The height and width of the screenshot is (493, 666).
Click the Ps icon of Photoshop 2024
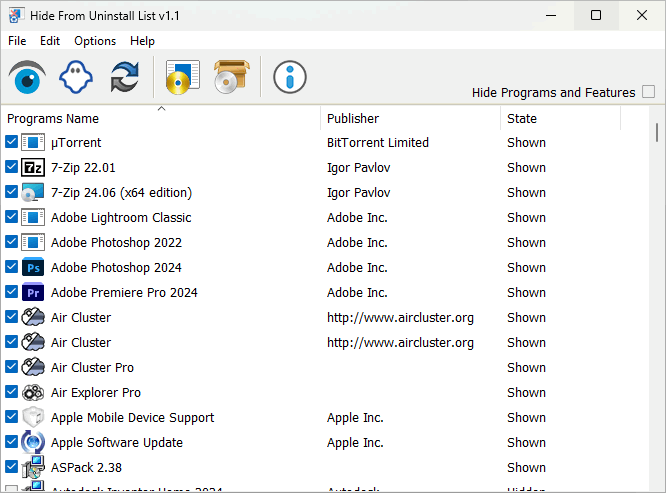tap(33, 268)
